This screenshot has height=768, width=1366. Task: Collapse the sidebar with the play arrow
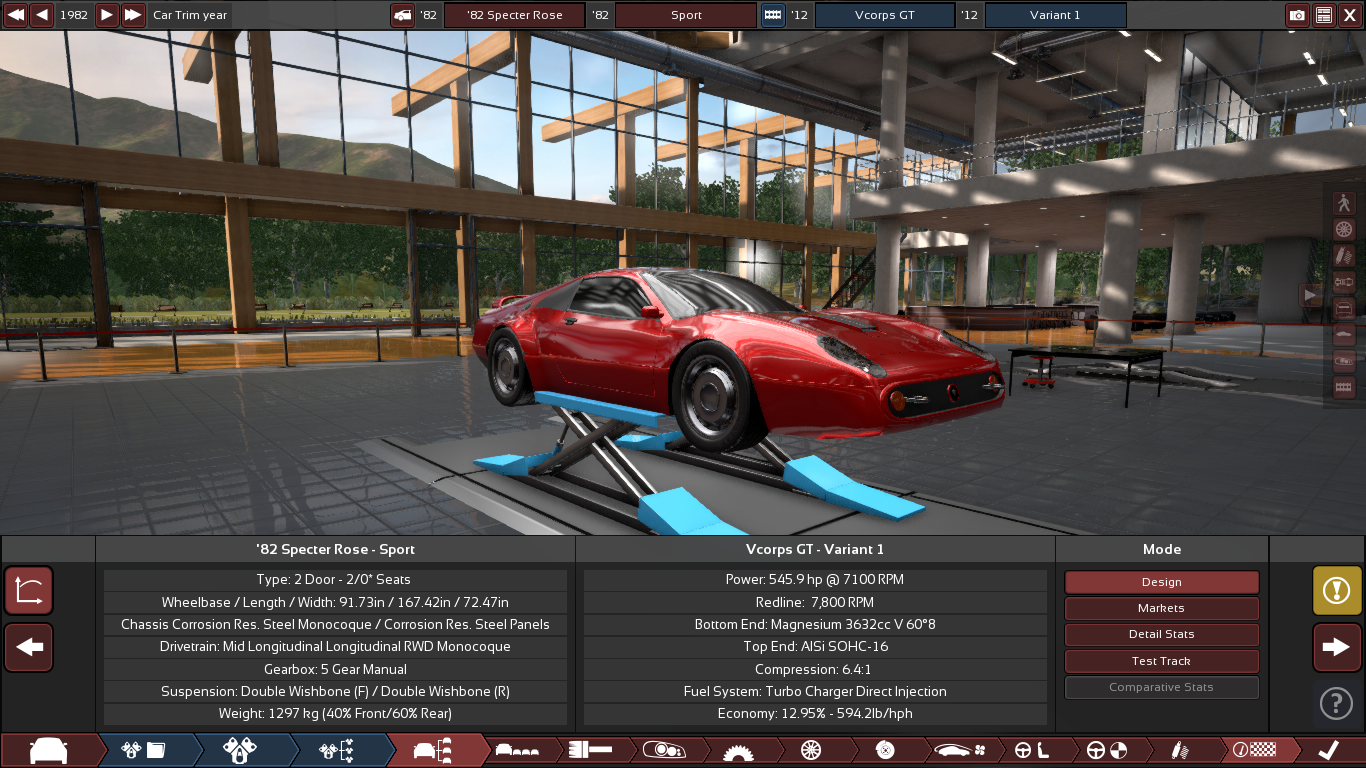[x=1310, y=295]
